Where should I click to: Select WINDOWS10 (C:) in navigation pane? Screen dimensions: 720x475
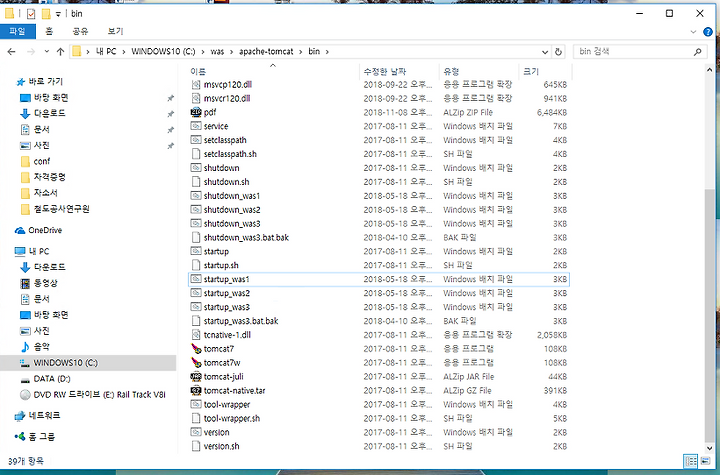(x=59, y=363)
